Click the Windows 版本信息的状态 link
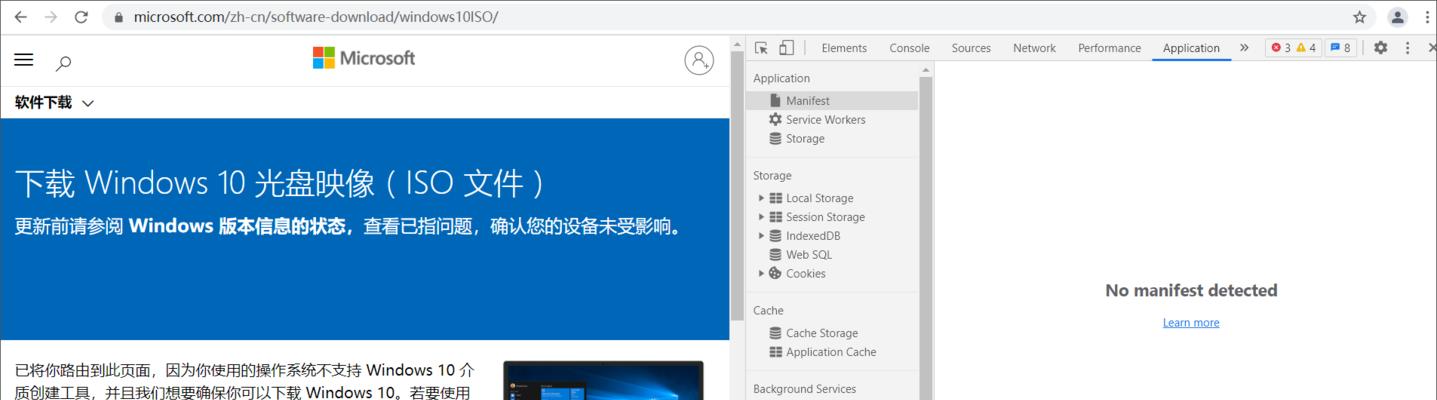1437x400 pixels. click(x=237, y=227)
